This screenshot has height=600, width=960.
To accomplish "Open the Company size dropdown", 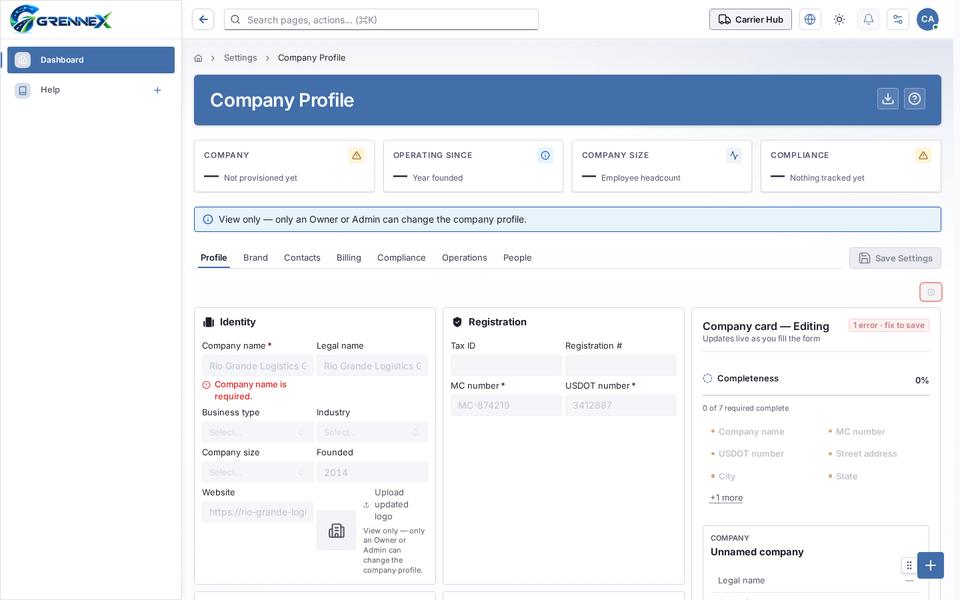I will click(x=258, y=473).
